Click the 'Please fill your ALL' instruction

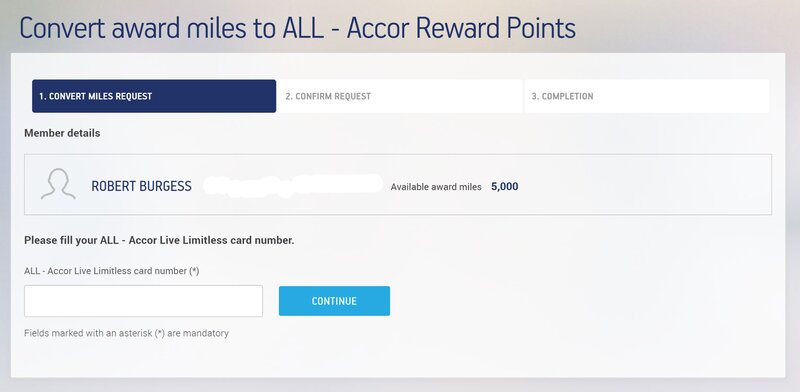[159, 240]
